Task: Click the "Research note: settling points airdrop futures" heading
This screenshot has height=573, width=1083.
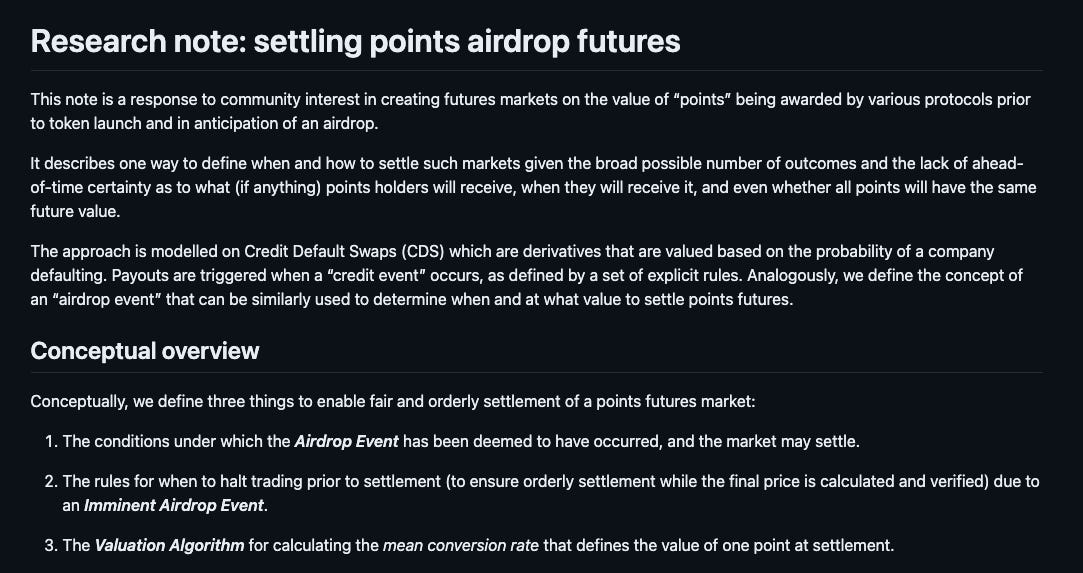Action: click(x=355, y=41)
